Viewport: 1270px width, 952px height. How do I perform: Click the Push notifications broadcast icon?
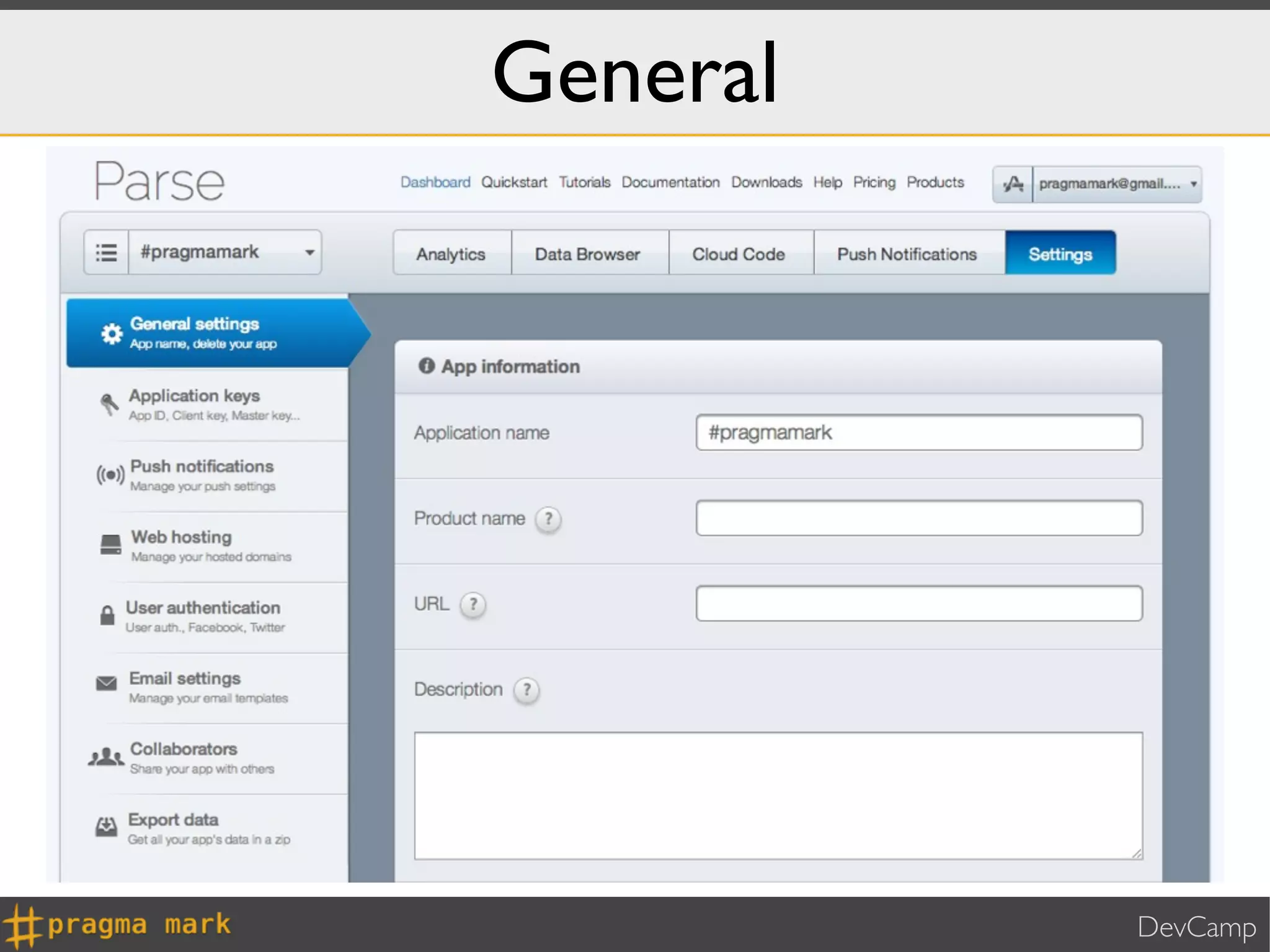tap(110, 475)
